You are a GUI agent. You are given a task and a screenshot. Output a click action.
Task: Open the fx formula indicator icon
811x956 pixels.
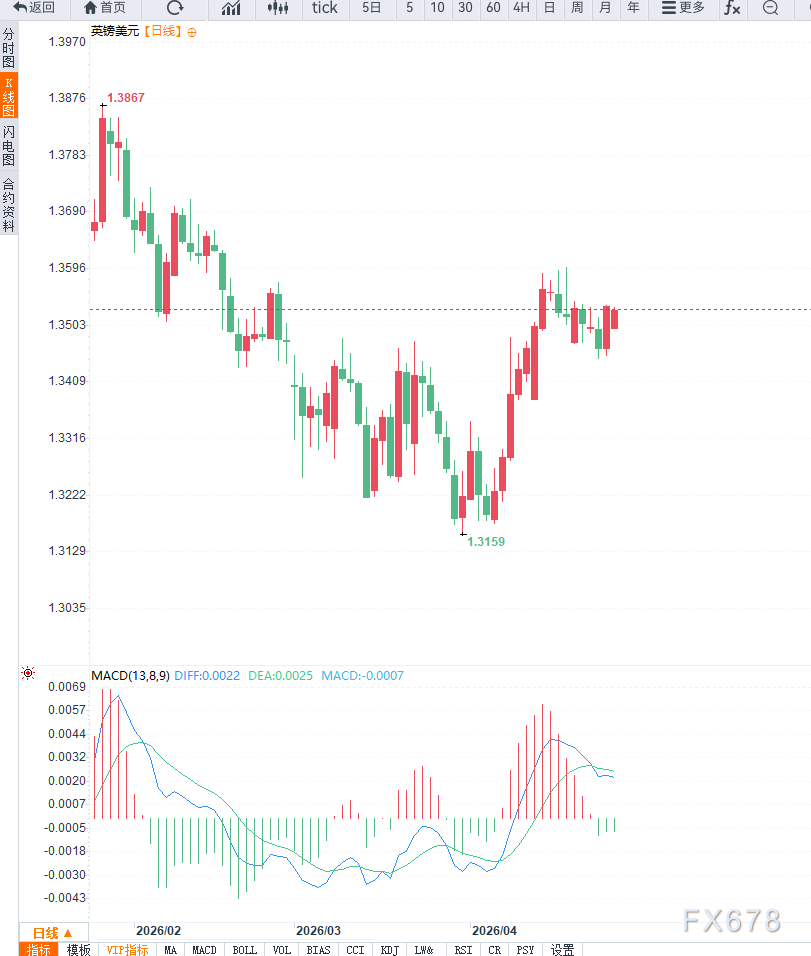tap(732, 8)
